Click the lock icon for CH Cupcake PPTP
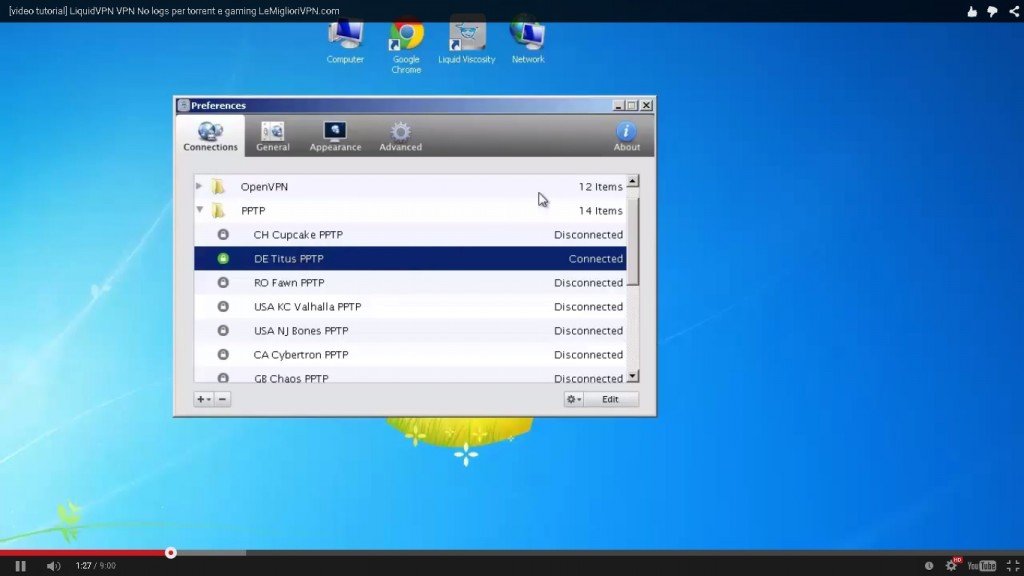This screenshot has width=1024, height=576. pyautogui.click(x=223, y=234)
